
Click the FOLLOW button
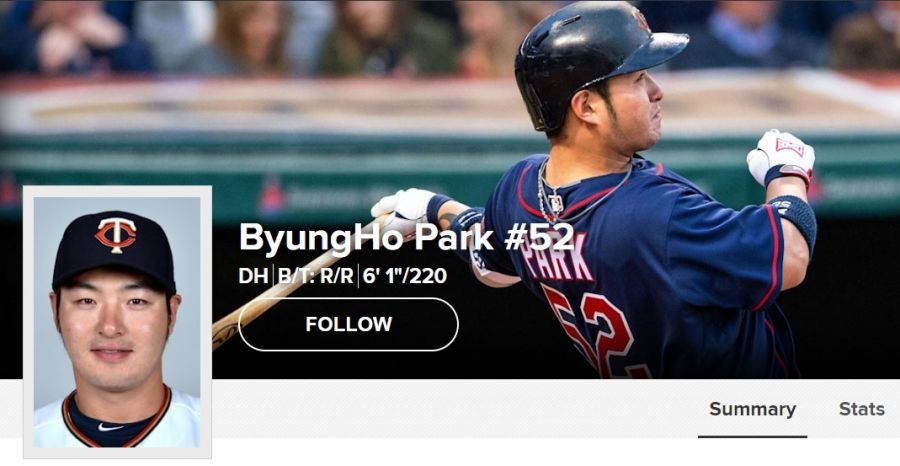coord(348,324)
